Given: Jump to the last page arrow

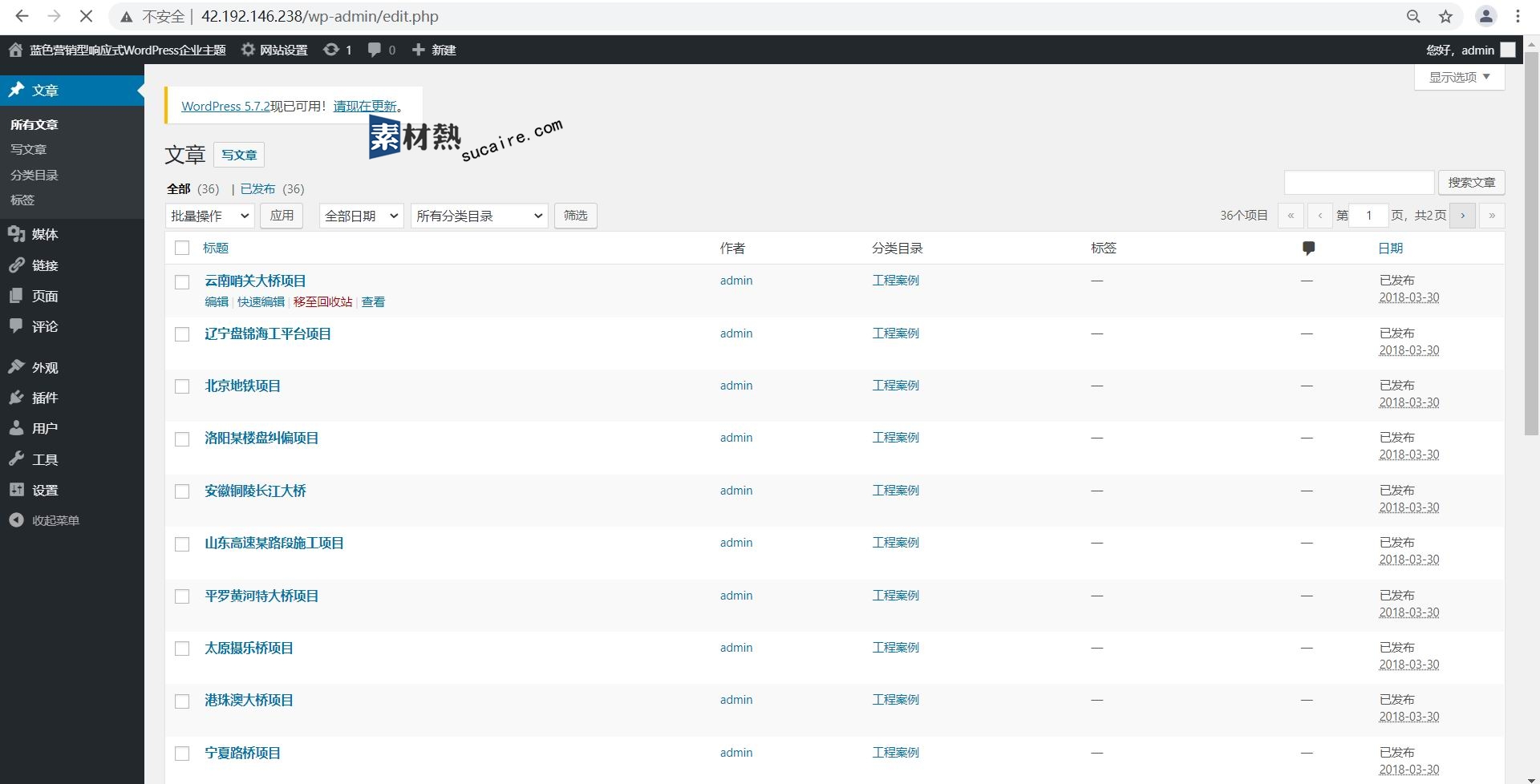Looking at the screenshot, I should pos(1492,216).
